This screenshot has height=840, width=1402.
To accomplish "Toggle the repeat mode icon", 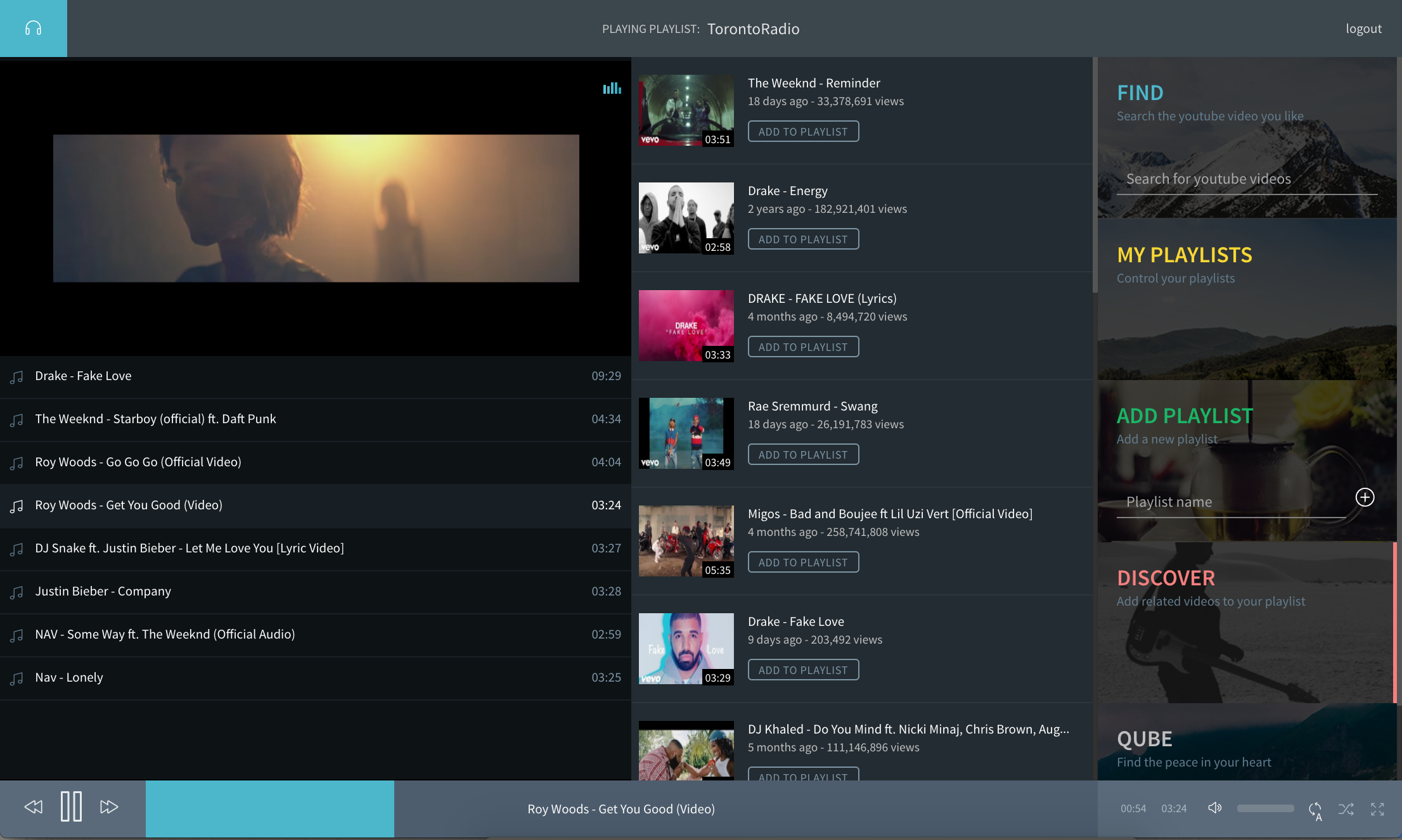I will [1315, 809].
